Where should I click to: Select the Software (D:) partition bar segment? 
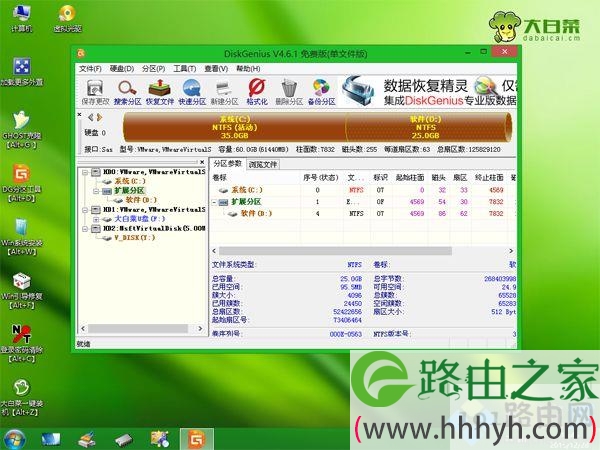coord(427,127)
